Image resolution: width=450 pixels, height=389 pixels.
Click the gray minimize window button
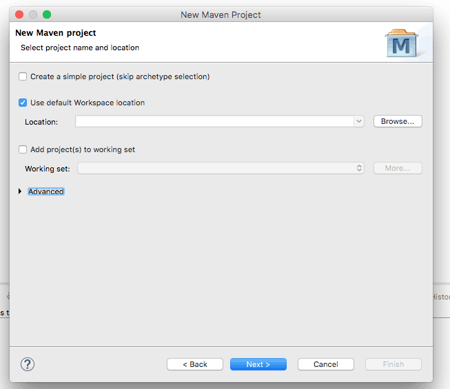(33, 15)
